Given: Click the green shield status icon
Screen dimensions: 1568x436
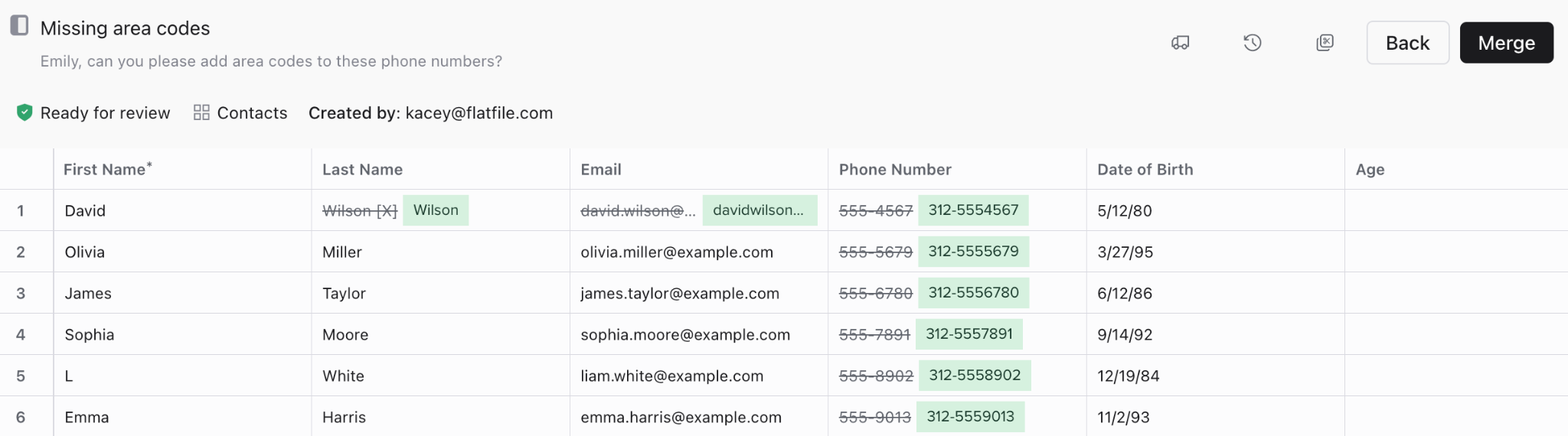Looking at the screenshot, I should 24,113.
